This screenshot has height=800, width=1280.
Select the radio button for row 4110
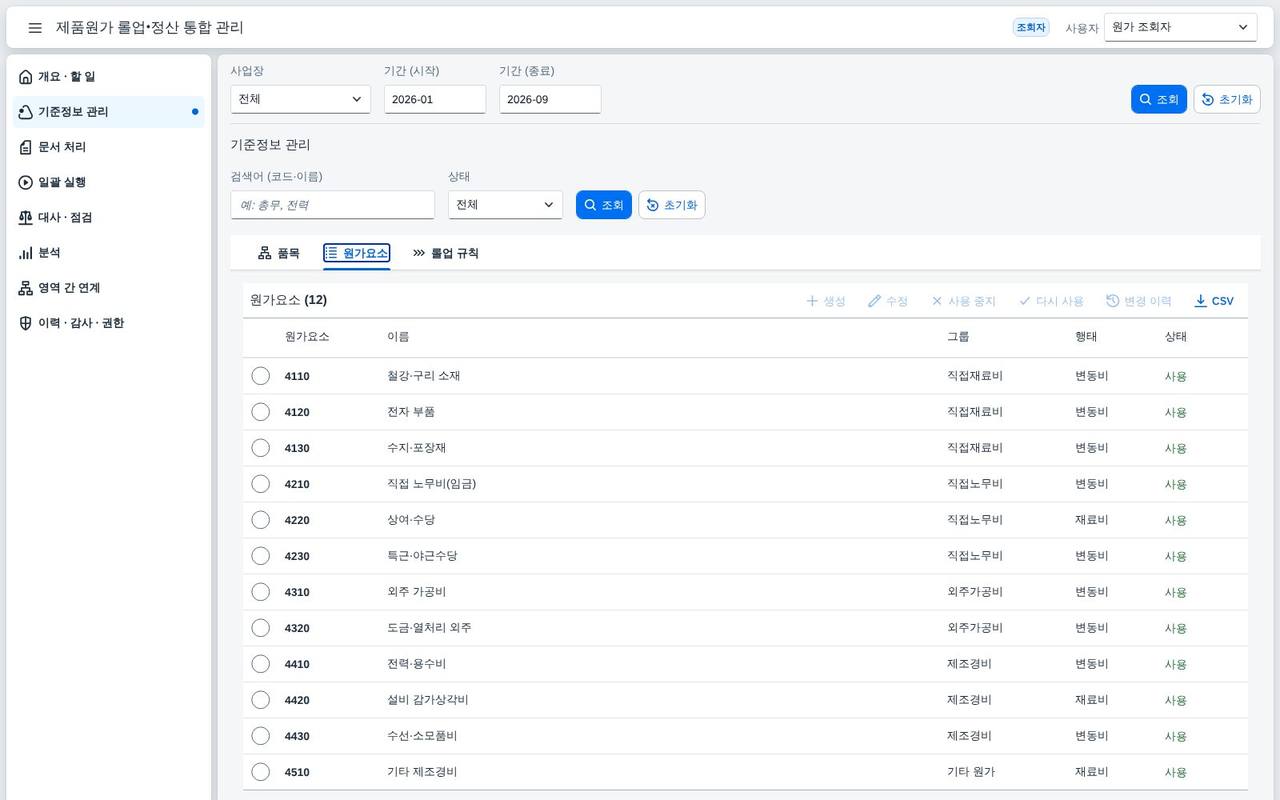261,376
